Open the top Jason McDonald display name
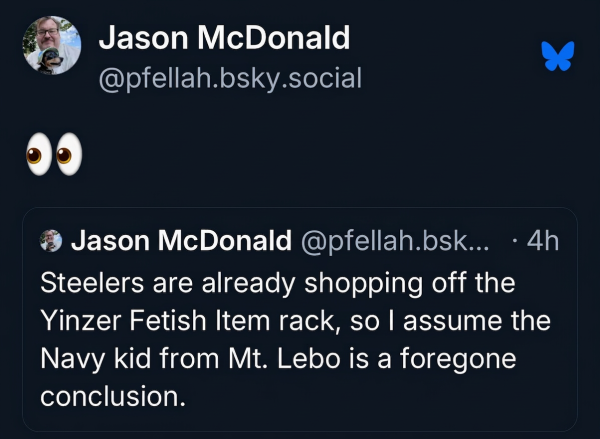Image resolution: width=600 pixels, height=439 pixels. pyautogui.click(x=224, y=38)
